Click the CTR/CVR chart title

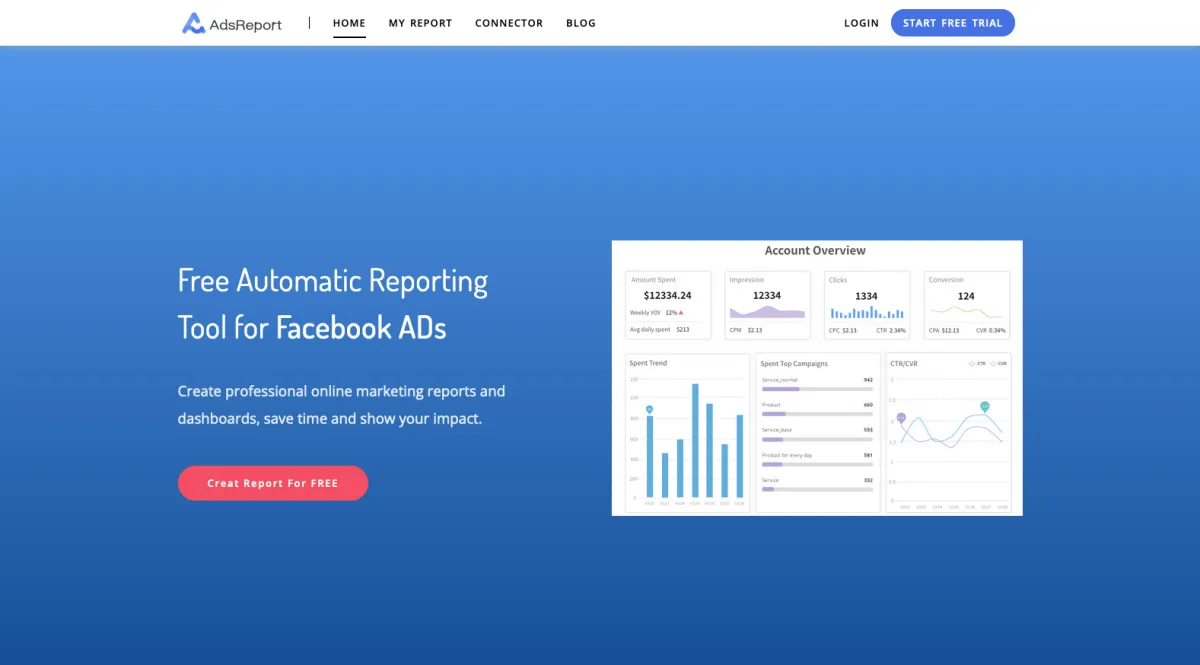tap(904, 364)
